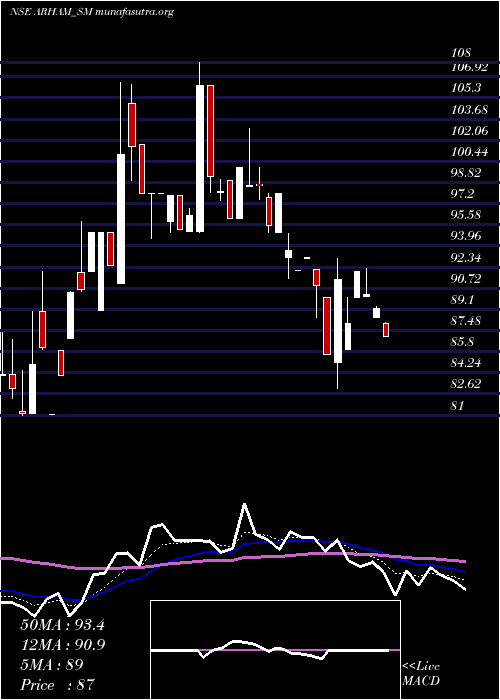
Task: Click the last red candle near 87
Action: 386,330
